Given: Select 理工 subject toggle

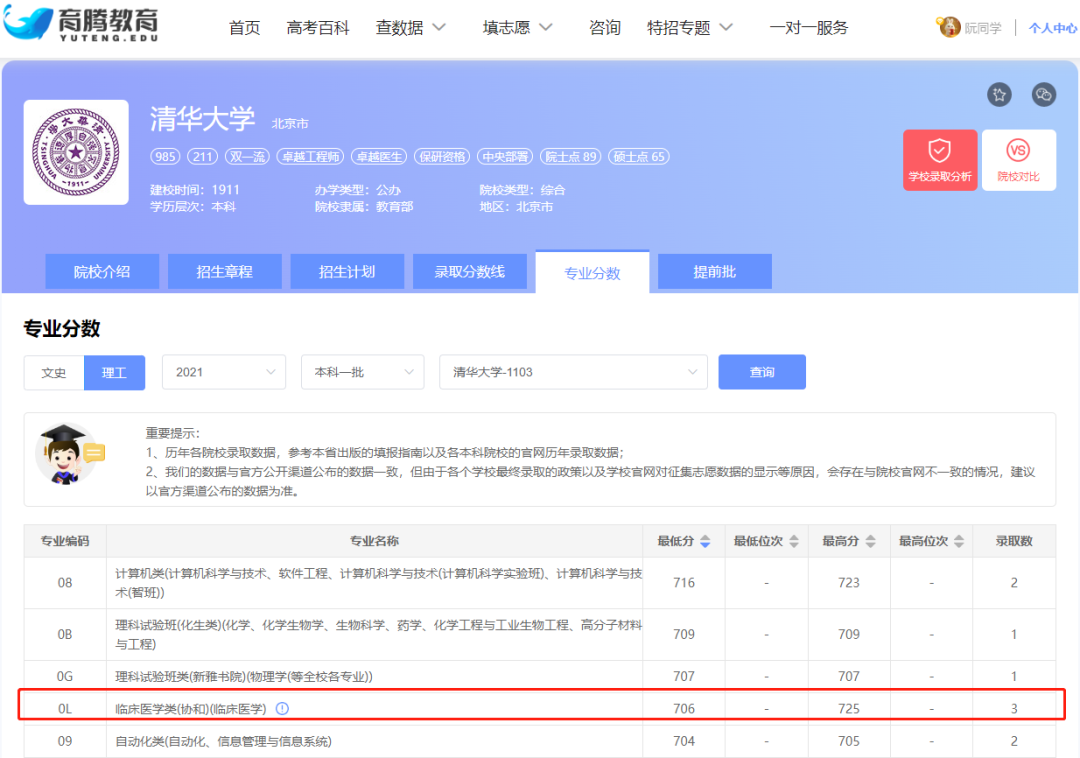Looking at the screenshot, I should [x=114, y=372].
